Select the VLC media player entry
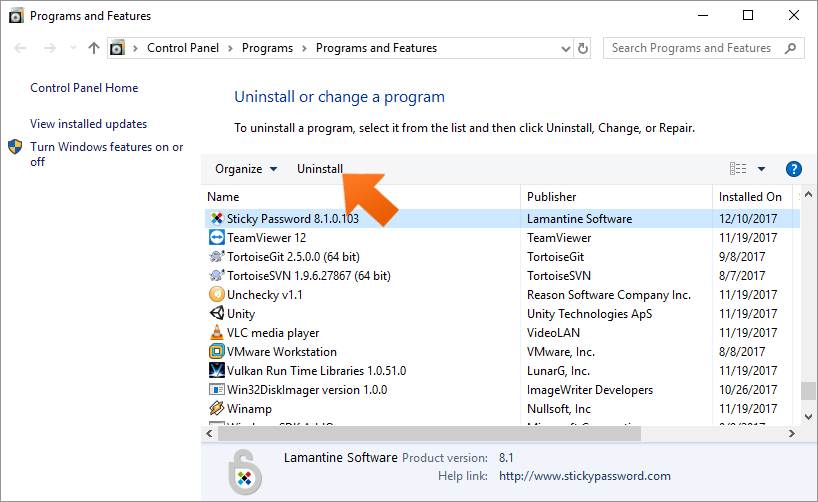The height and width of the screenshot is (502, 818). (x=273, y=333)
